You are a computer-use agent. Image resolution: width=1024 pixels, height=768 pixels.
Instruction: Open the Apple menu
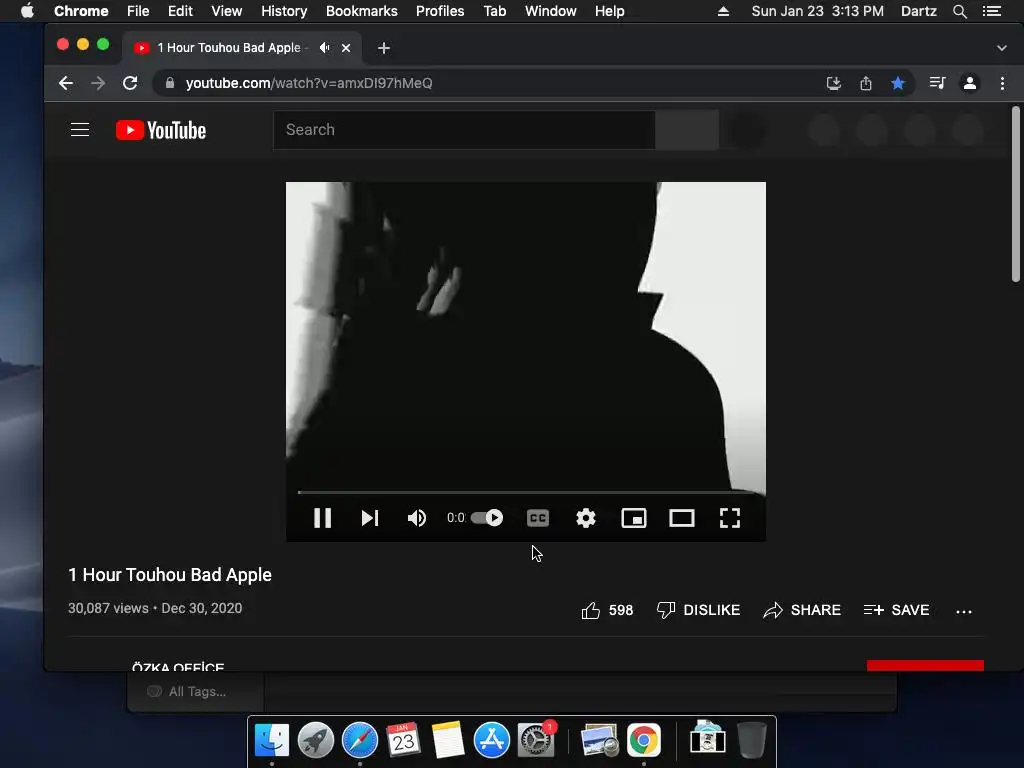pyautogui.click(x=27, y=11)
